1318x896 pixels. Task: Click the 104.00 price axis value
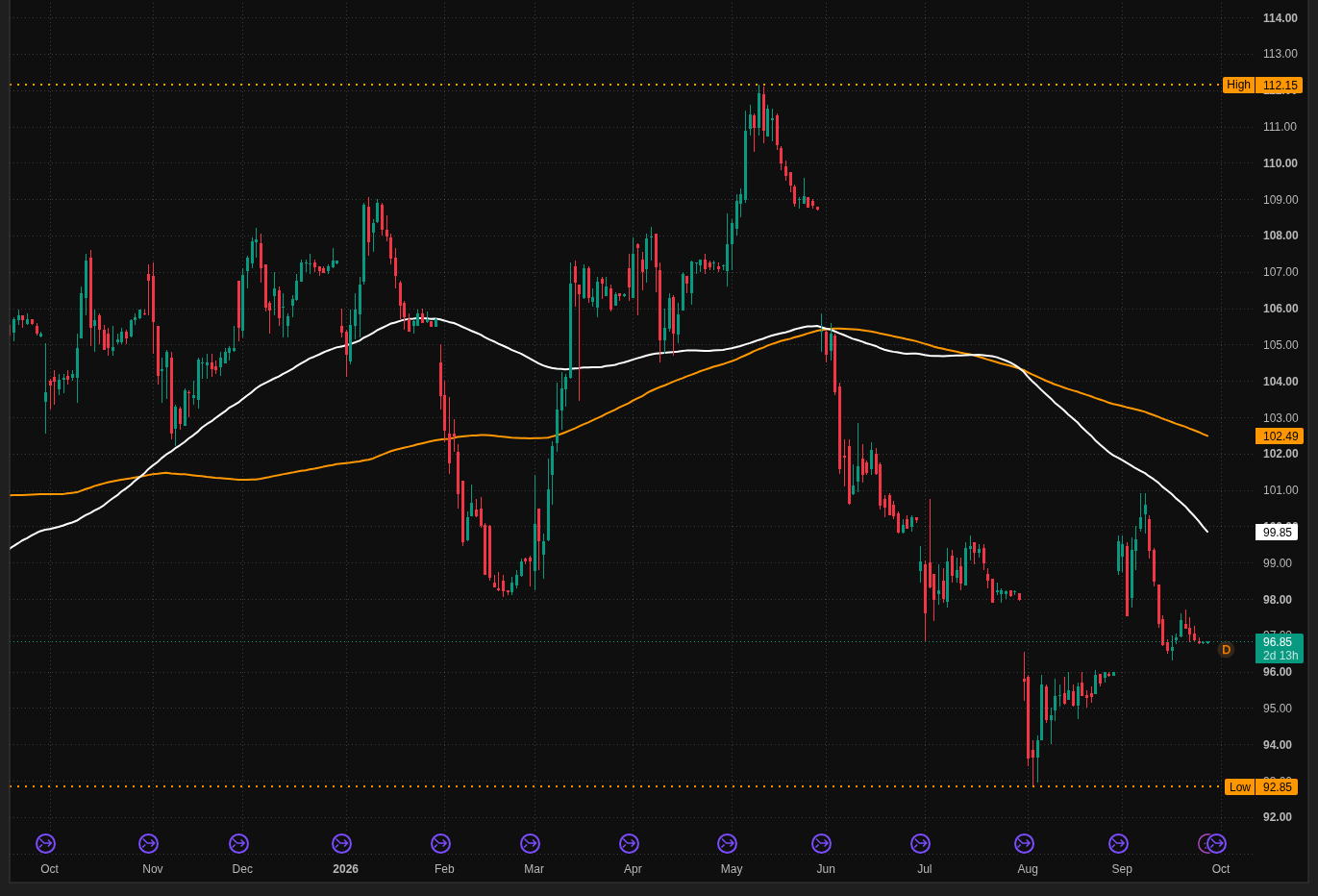(x=1280, y=382)
